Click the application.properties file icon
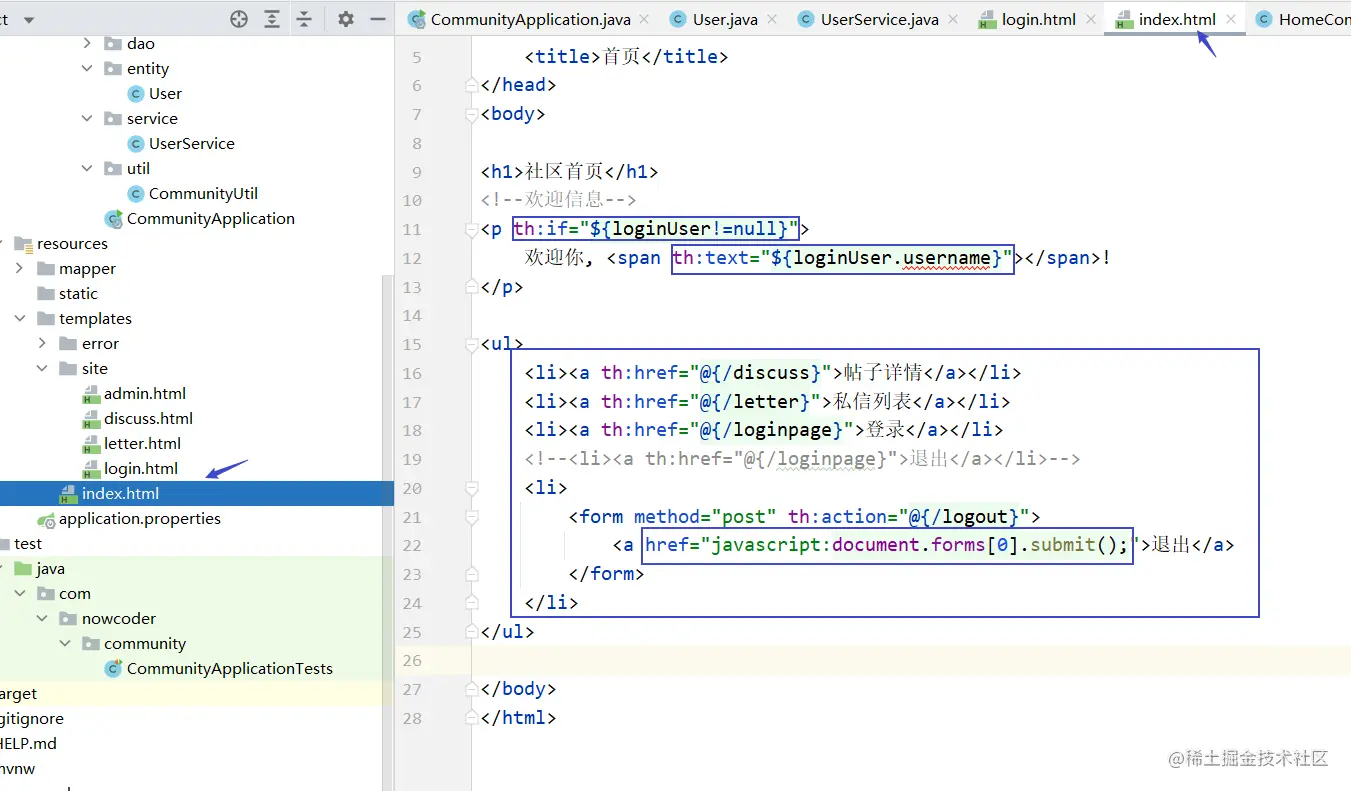Viewport: 1351px width, 791px height. pos(46,518)
